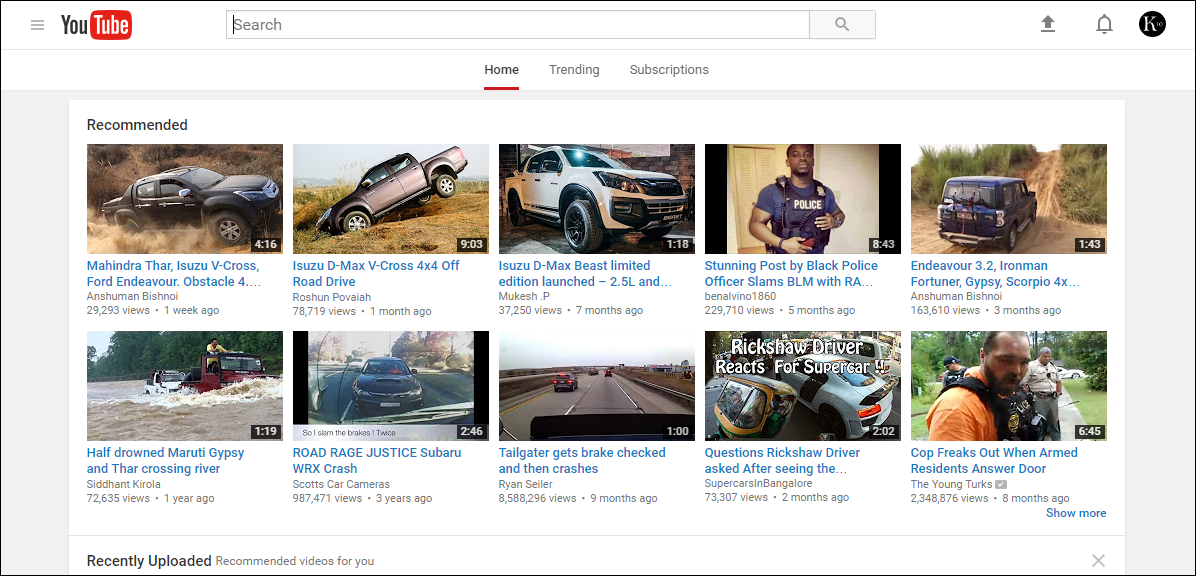Visit the Mukesh .P channel
1196x576 pixels.
tap(524, 297)
